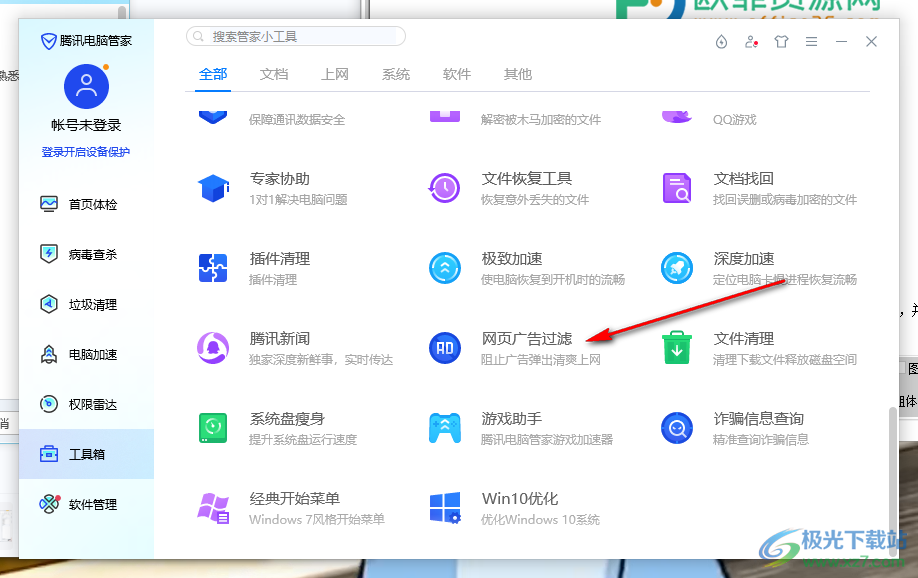
Task: Click the 插件清理 title text
Action: point(280,258)
